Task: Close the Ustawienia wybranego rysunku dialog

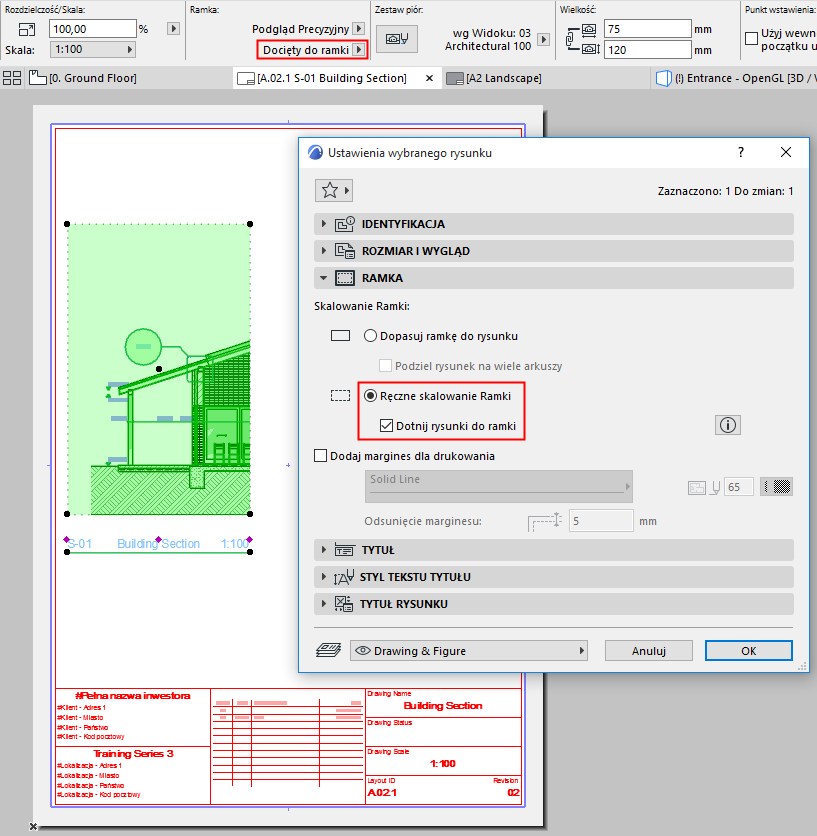Action: coord(786,152)
